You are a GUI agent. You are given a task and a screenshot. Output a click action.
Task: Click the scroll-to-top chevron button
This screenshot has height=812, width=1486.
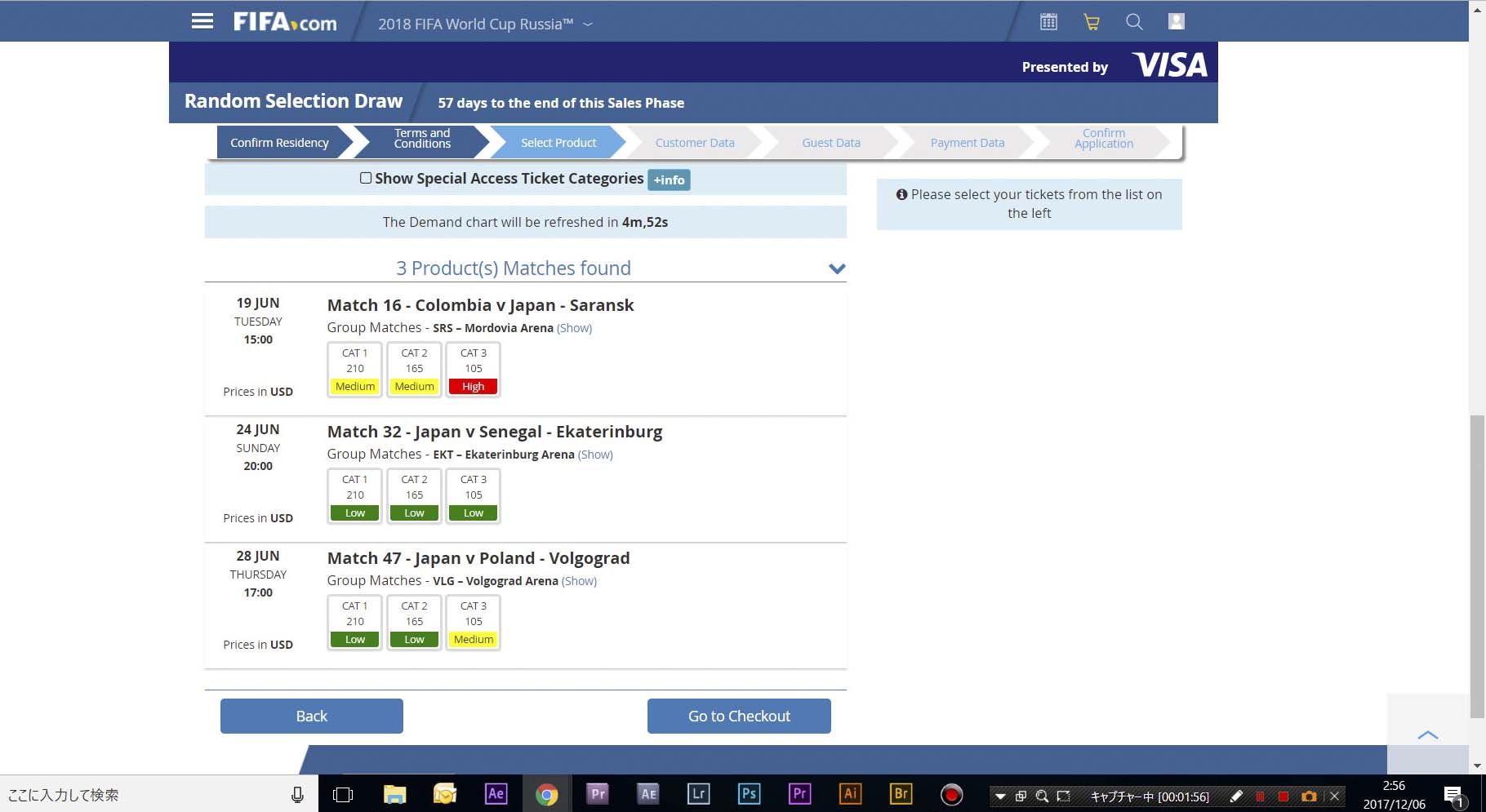[x=1428, y=734]
